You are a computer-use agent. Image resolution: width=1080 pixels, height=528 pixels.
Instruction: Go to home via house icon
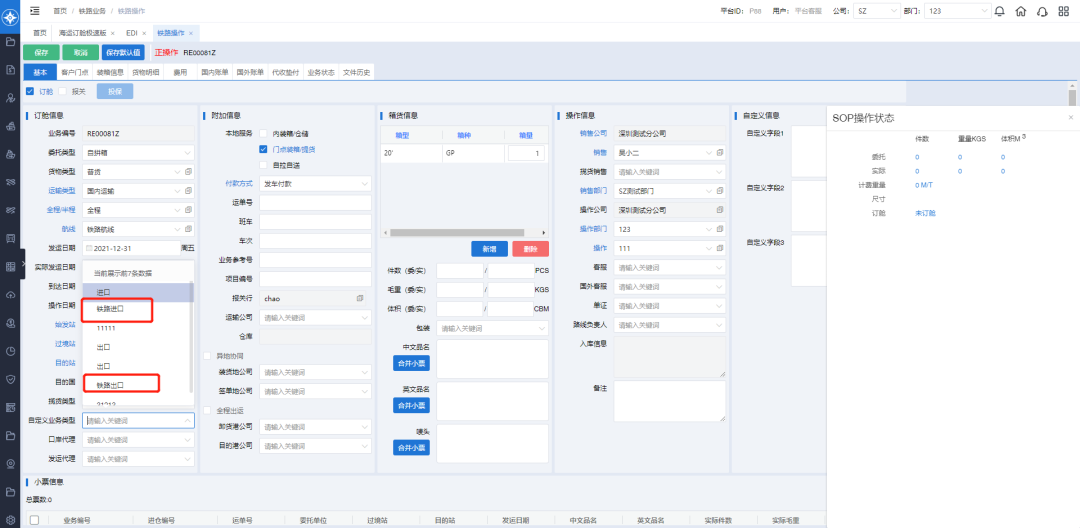1020,11
